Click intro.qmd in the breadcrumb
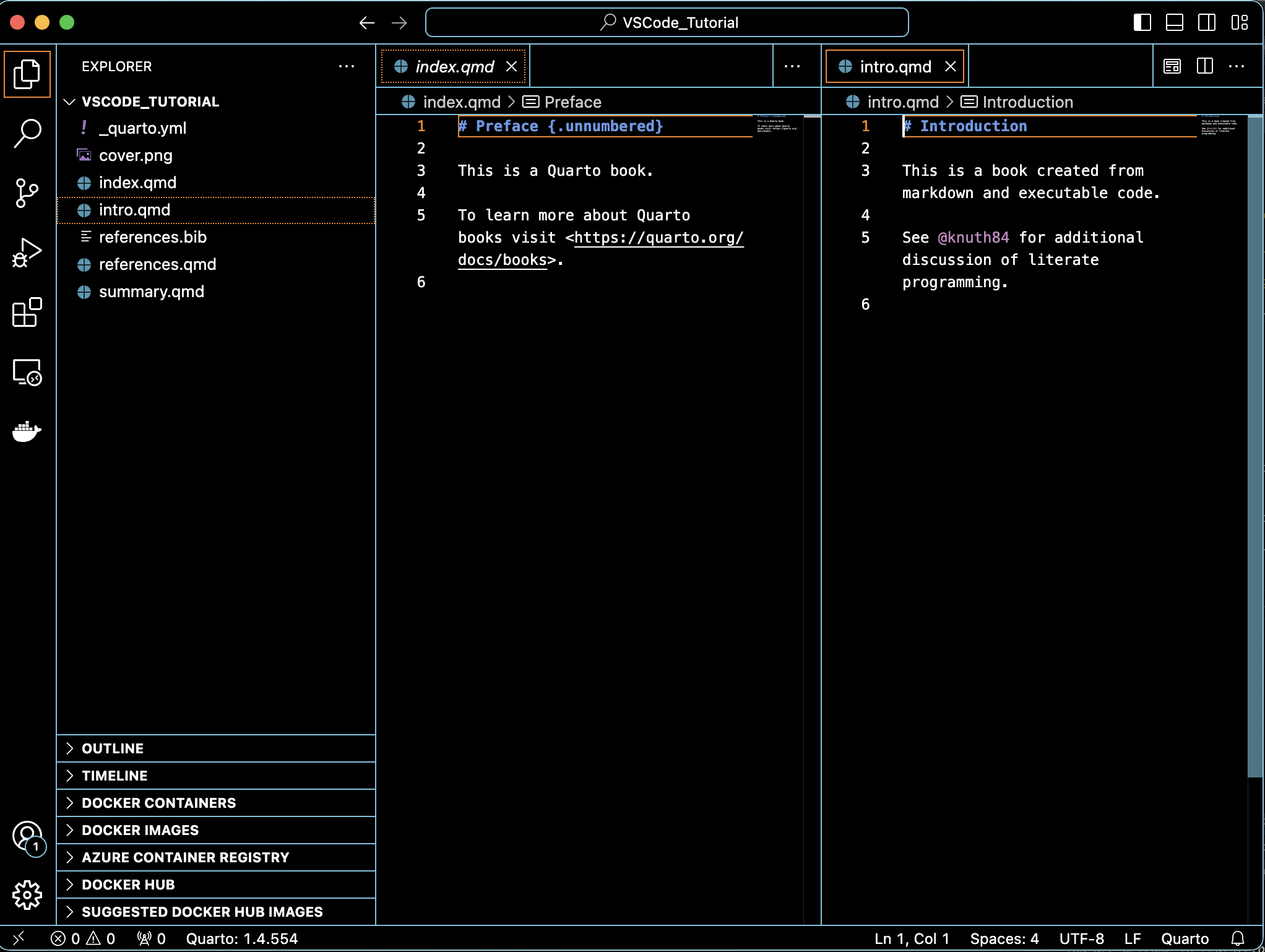The width and height of the screenshot is (1265, 952). click(x=892, y=102)
